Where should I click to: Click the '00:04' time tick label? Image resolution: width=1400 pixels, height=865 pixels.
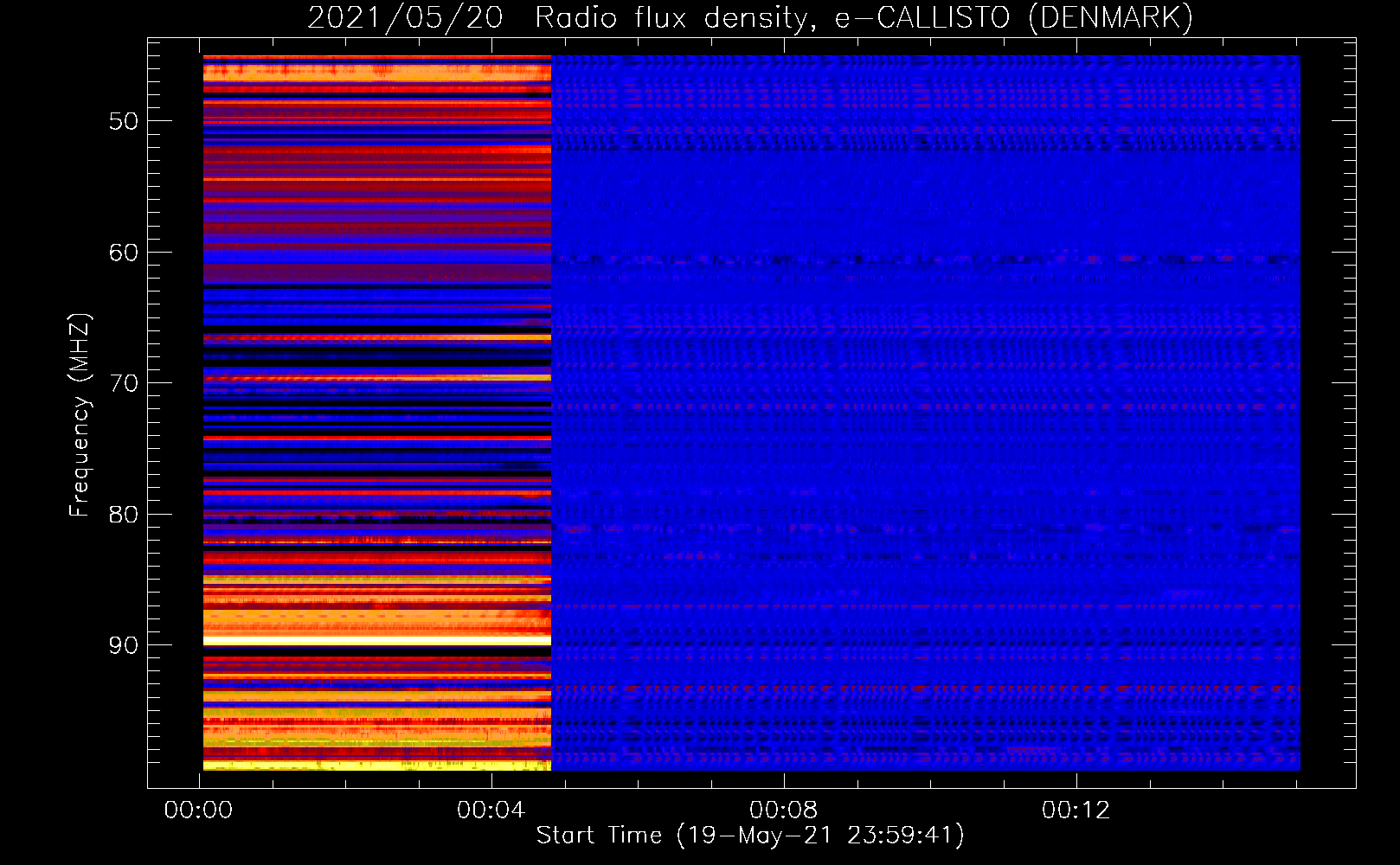[x=491, y=811]
